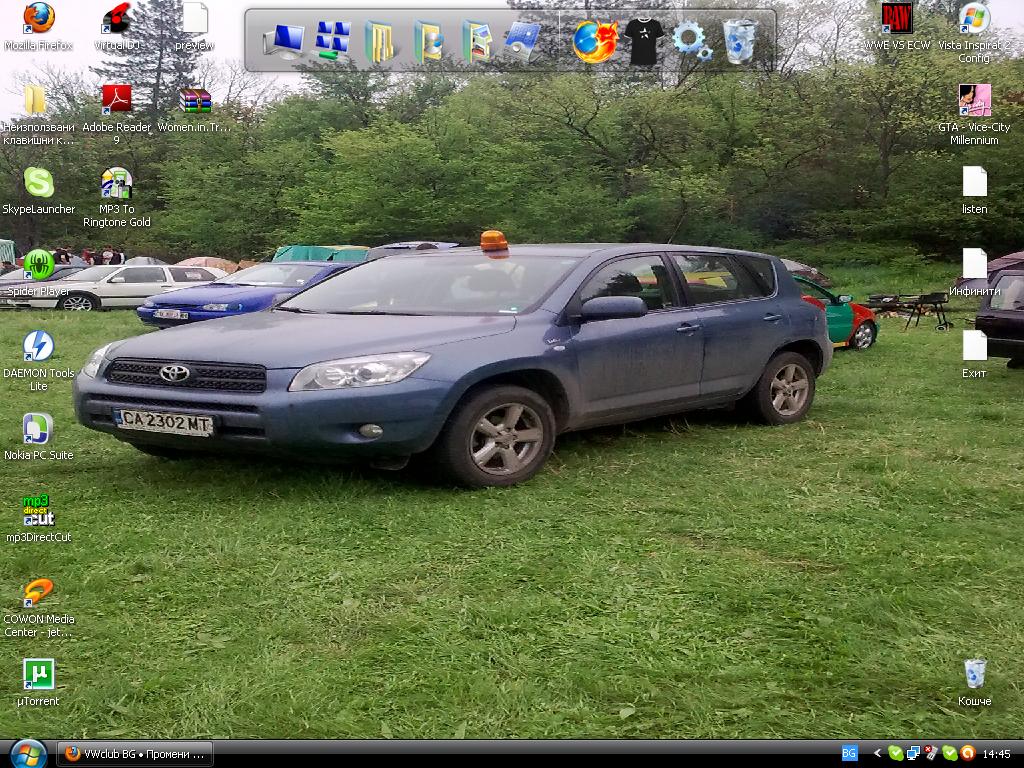The height and width of the screenshot is (768, 1024).
Task: Switch to VWclub BG Firefox taskbar window
Action: (x=136, y=753)
